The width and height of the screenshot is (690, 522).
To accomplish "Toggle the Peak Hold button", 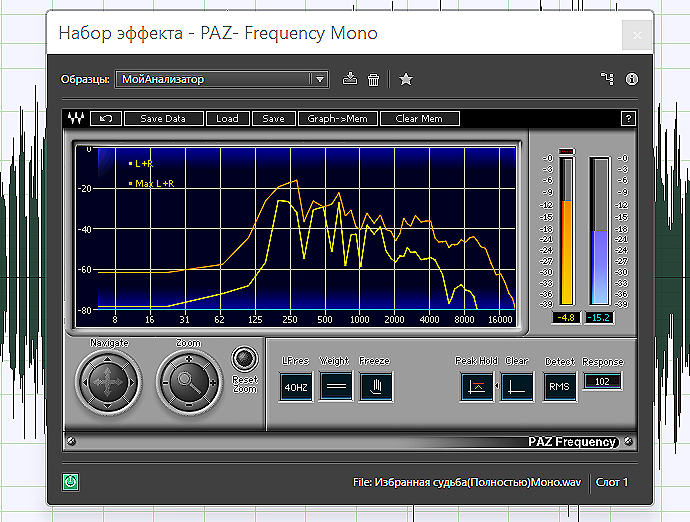I will coord(477,387).
